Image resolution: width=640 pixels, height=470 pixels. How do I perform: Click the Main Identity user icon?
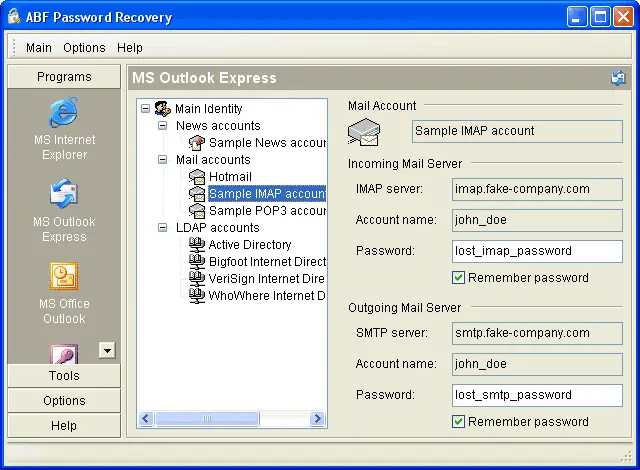(x=163, y=109)
